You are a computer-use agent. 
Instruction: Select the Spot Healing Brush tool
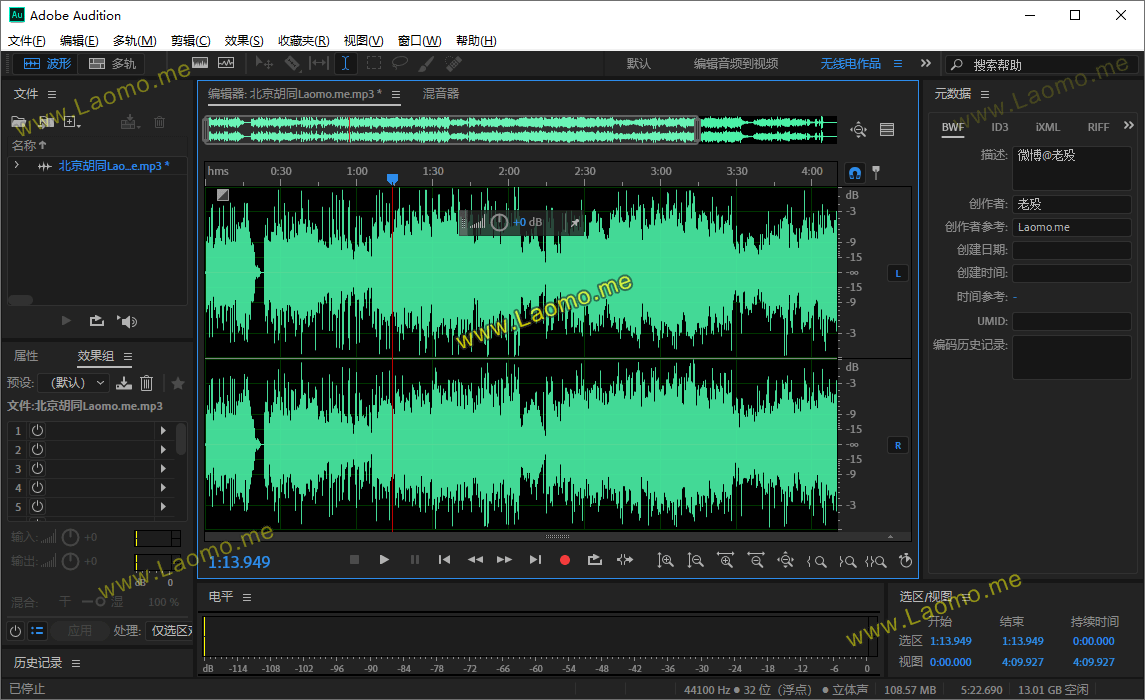(x=453, y=64)
